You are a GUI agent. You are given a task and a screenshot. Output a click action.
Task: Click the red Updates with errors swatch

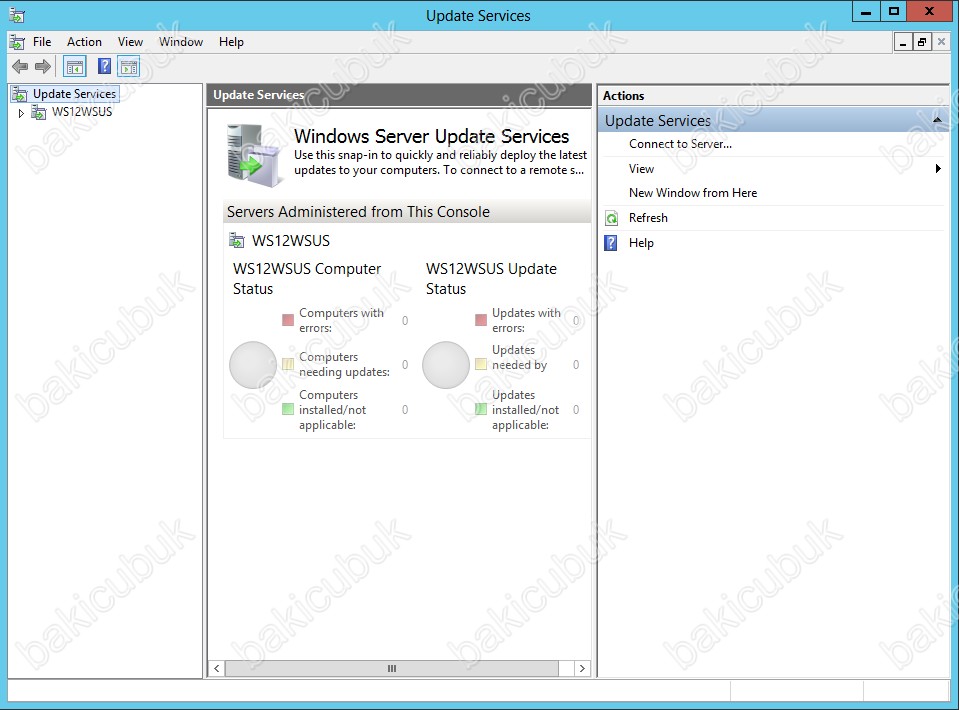pyautogui.click(x=481, y=320)
